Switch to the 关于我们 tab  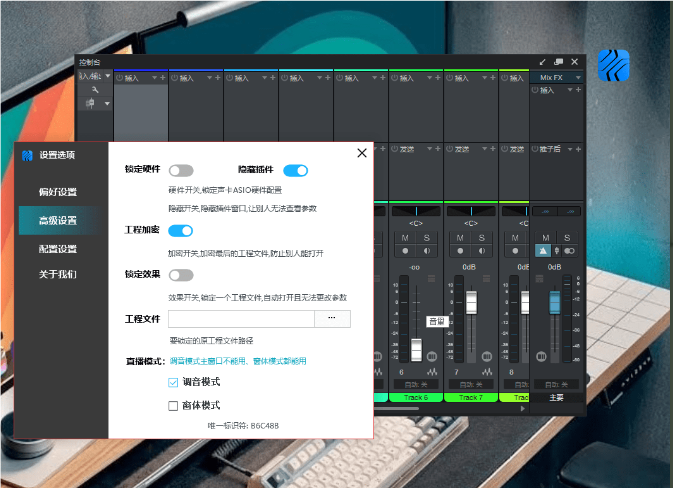(58, 274)
